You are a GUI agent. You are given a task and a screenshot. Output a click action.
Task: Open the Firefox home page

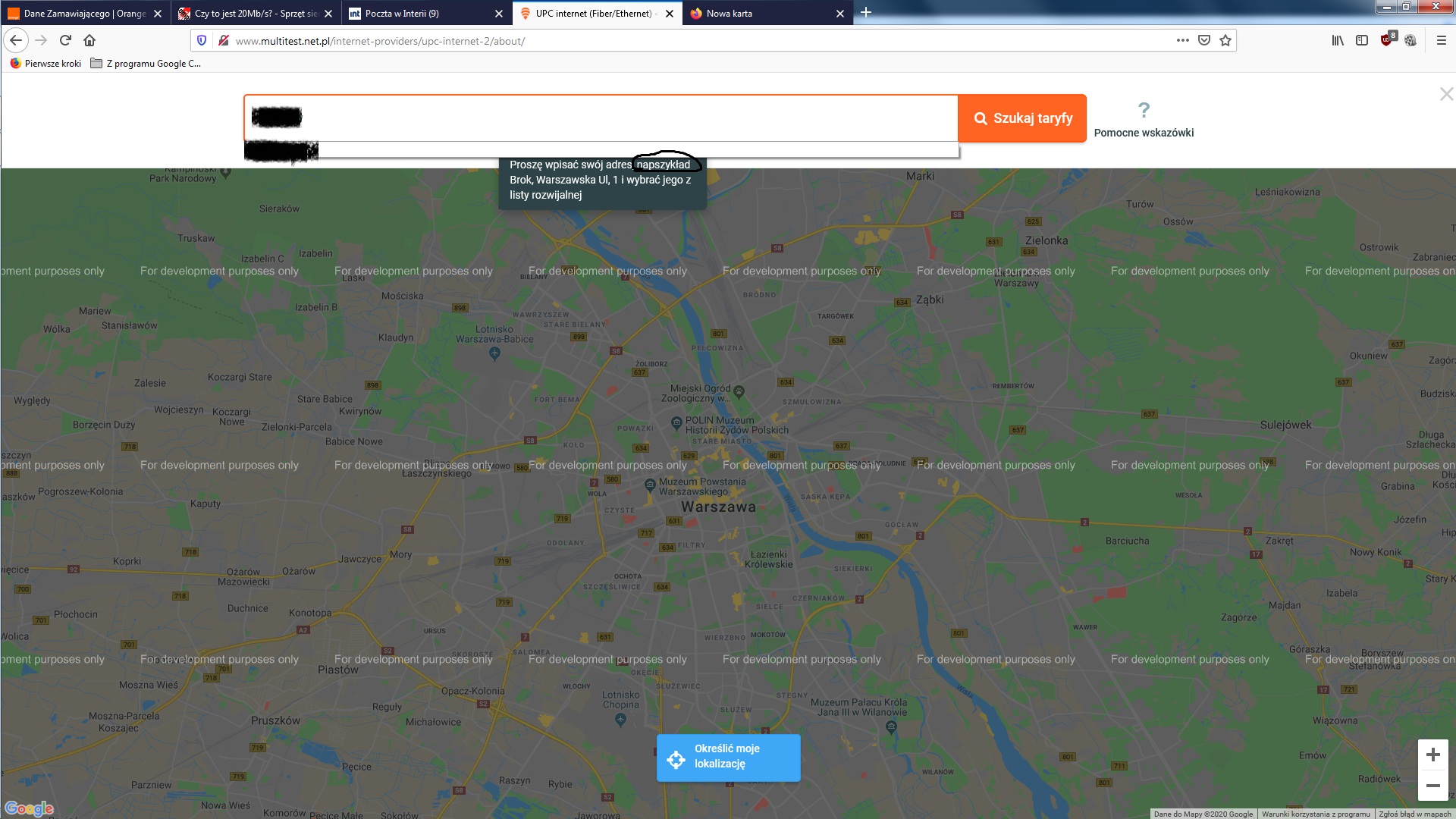(x=89, y=40)
